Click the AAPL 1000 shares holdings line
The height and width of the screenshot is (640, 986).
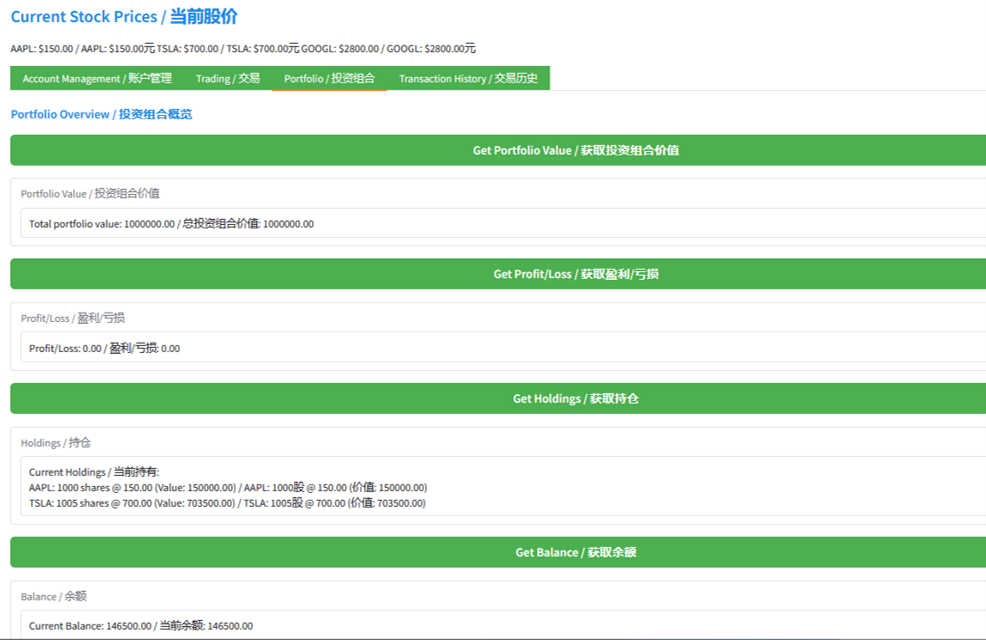(228, 487)
